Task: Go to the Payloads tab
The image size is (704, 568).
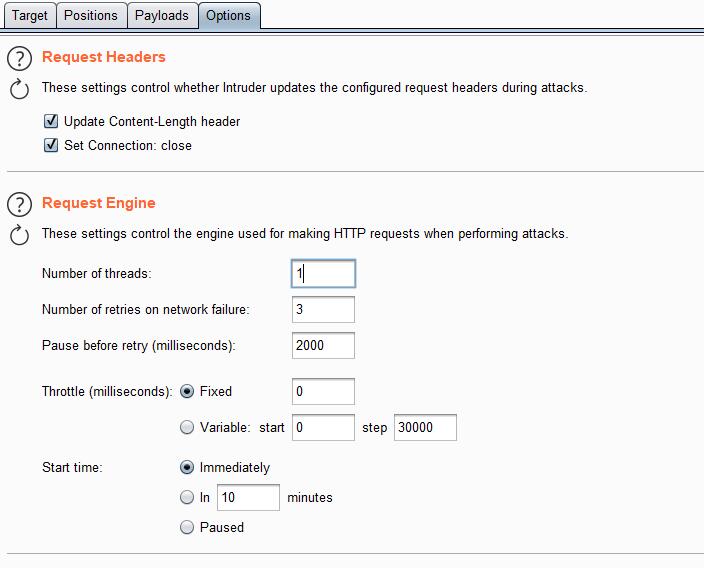Action: tap(161, 16)
